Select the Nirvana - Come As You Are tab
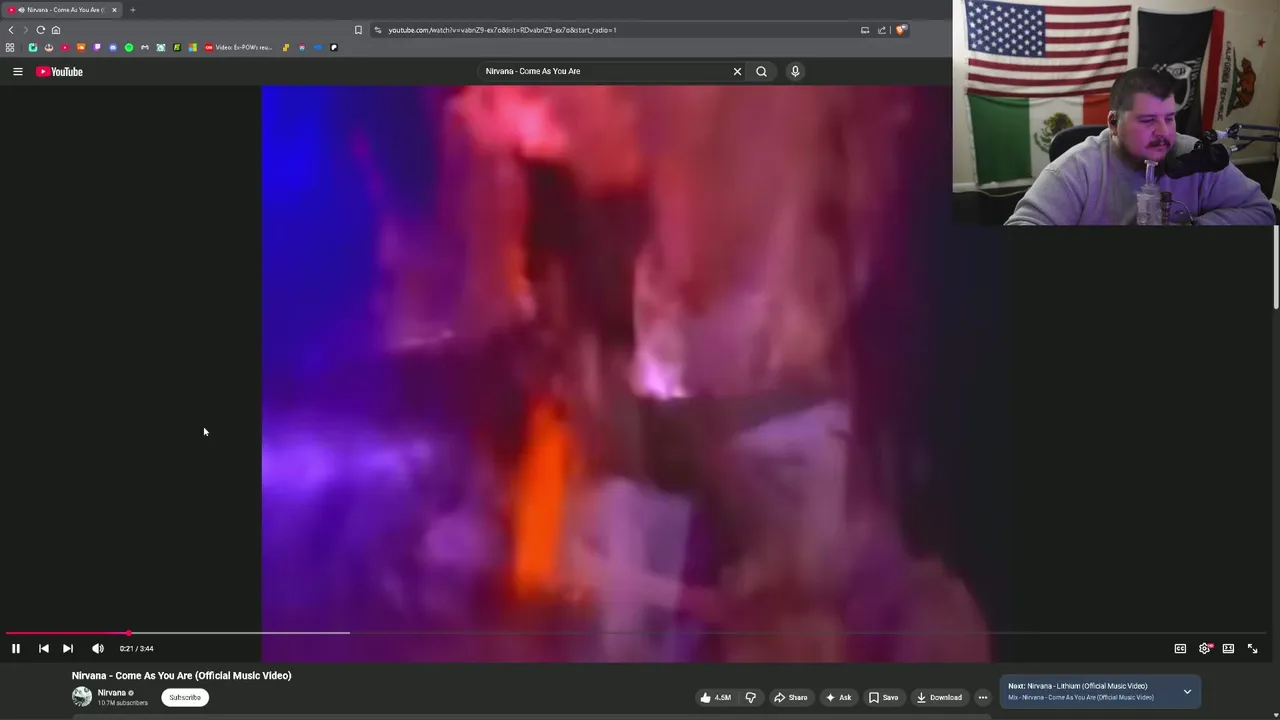 point(62,10)
